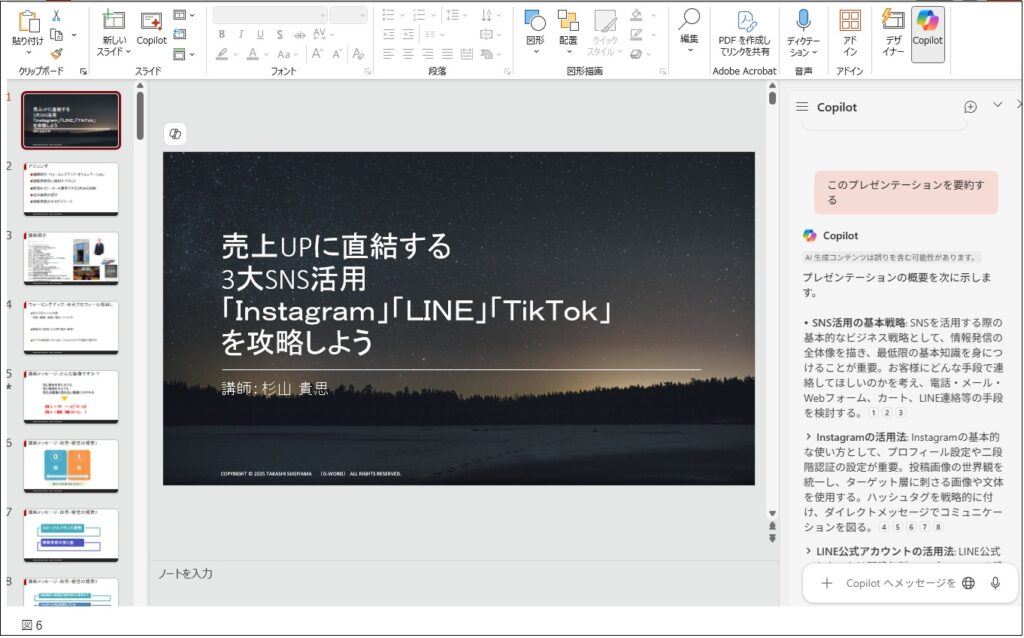
Task: Click the Add-ins (アドイン) icon
Action: click(850, 22)
